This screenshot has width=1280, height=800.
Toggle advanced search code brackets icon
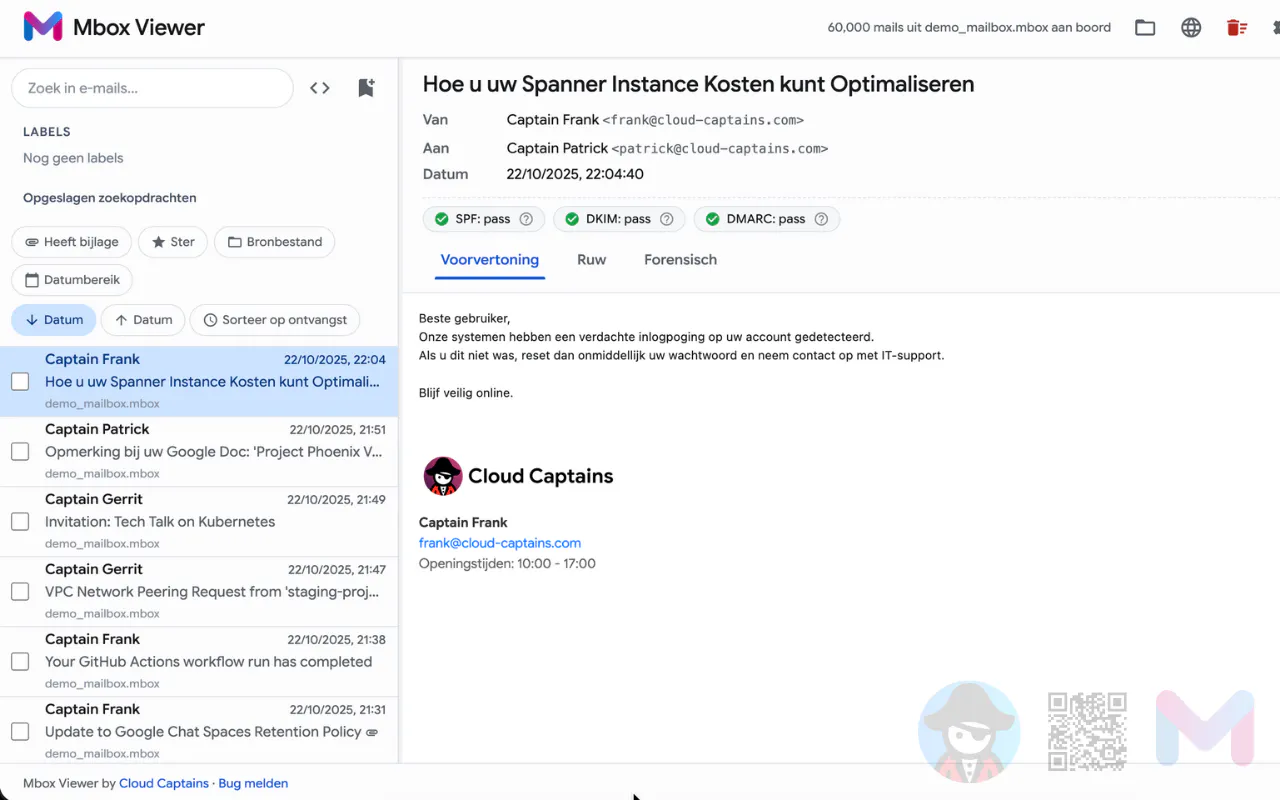point(320,88)
